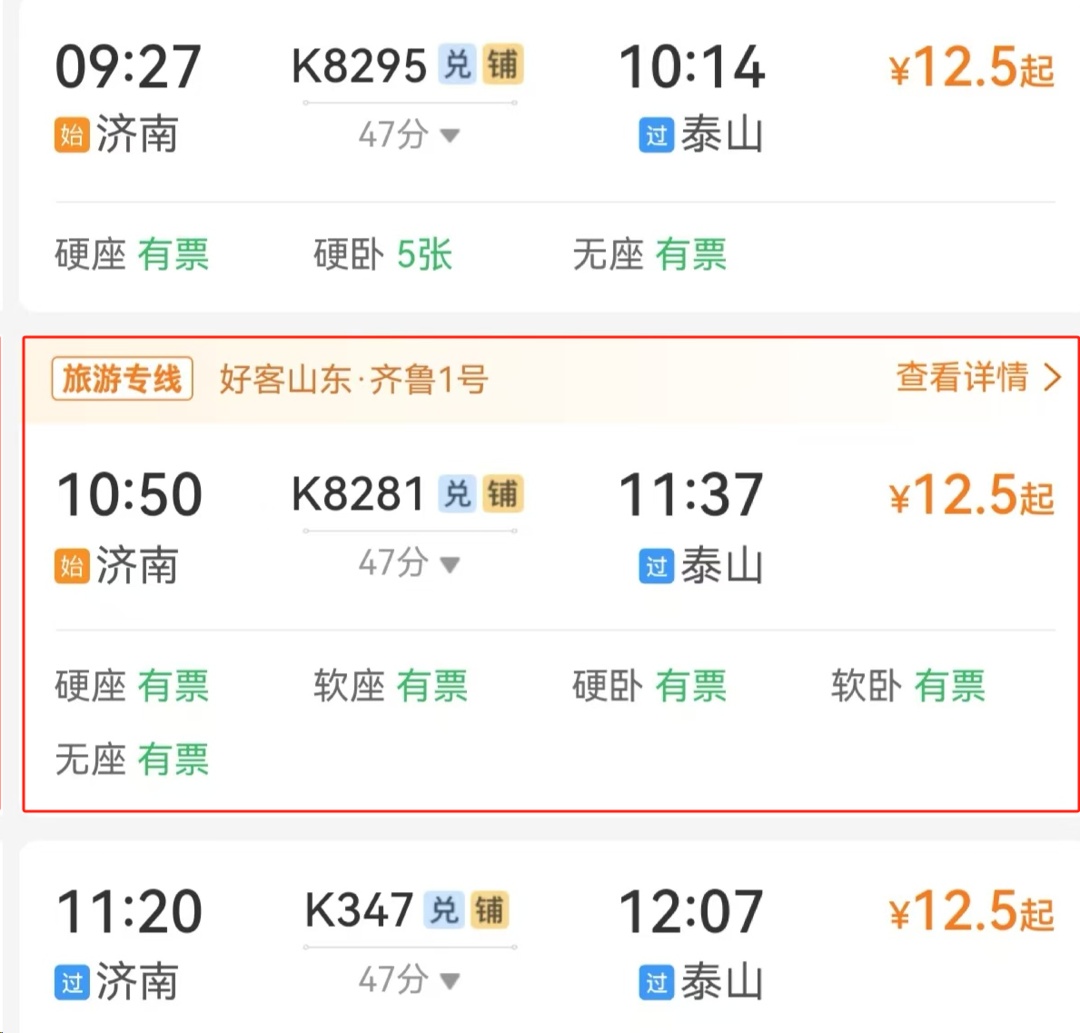Tap the 铺 badge beside K347
Viewport: 1080px width, 1033px height.
pyautogui.click(x=489, y=910)
